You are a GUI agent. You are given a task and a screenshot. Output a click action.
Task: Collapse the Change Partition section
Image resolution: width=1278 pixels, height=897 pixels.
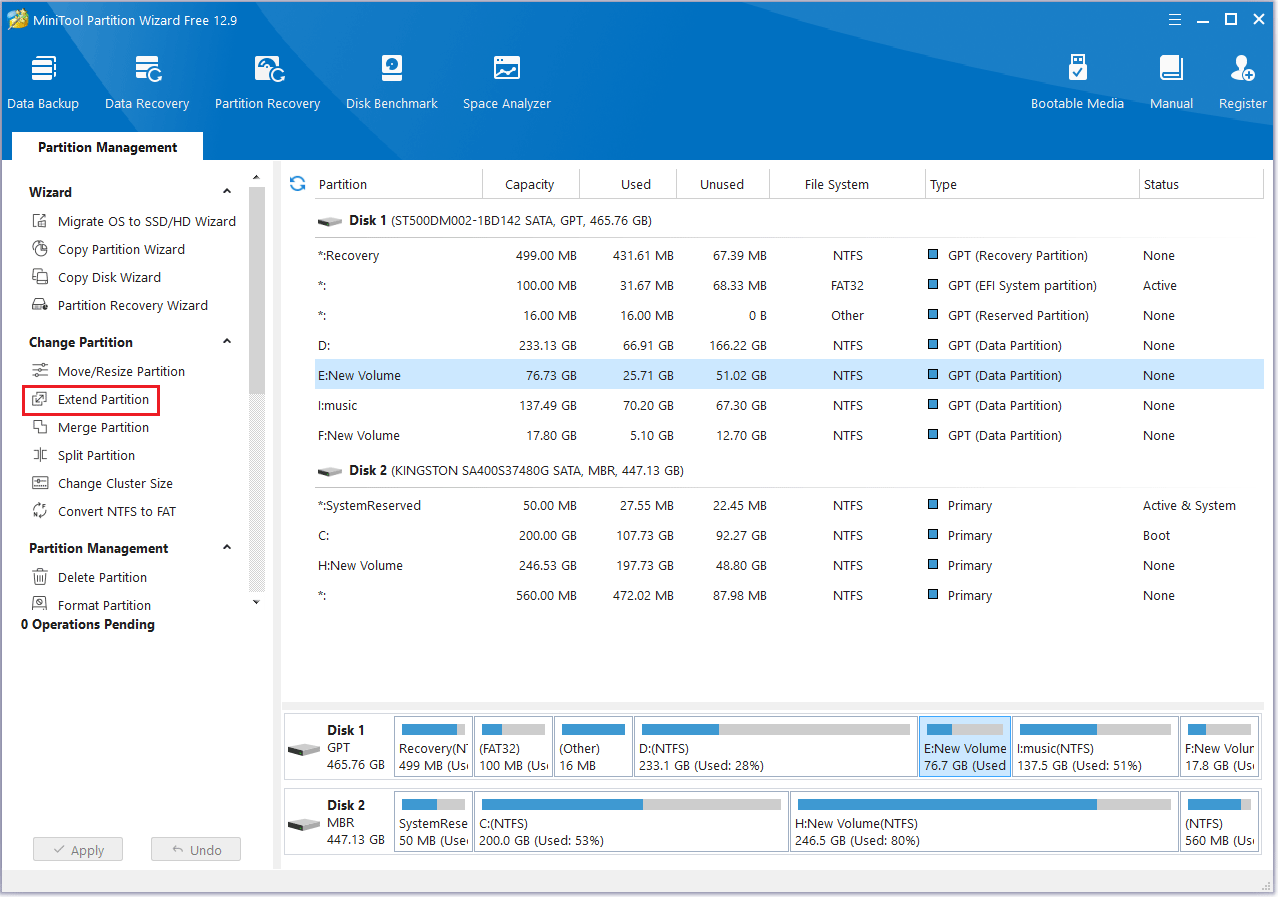(x=227, y=342)
